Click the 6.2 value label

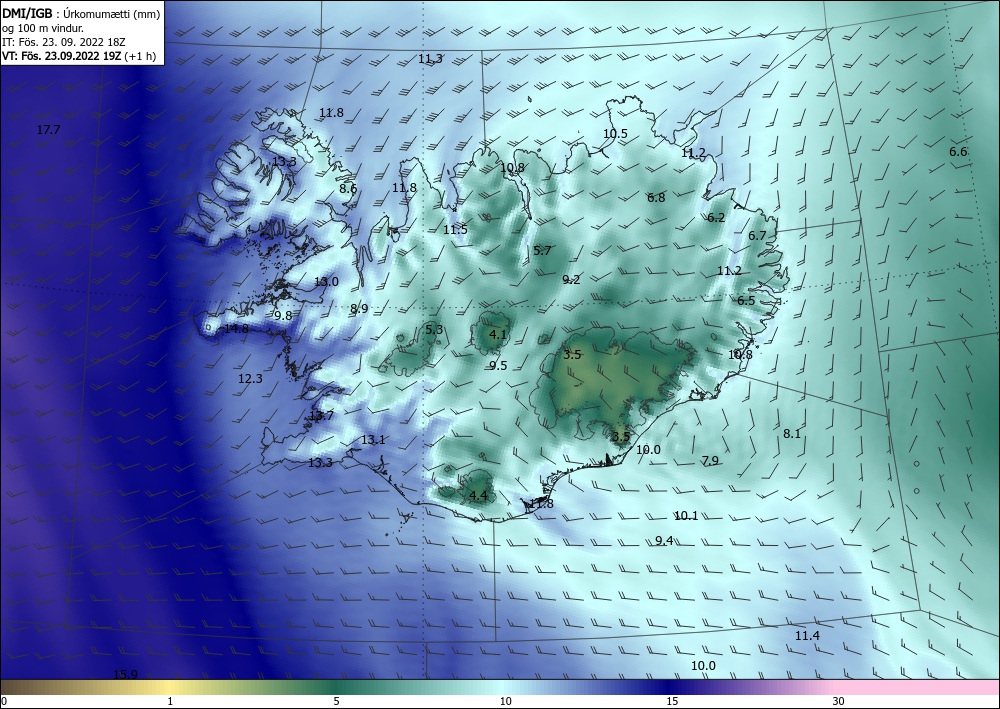(x=716, y=217)
